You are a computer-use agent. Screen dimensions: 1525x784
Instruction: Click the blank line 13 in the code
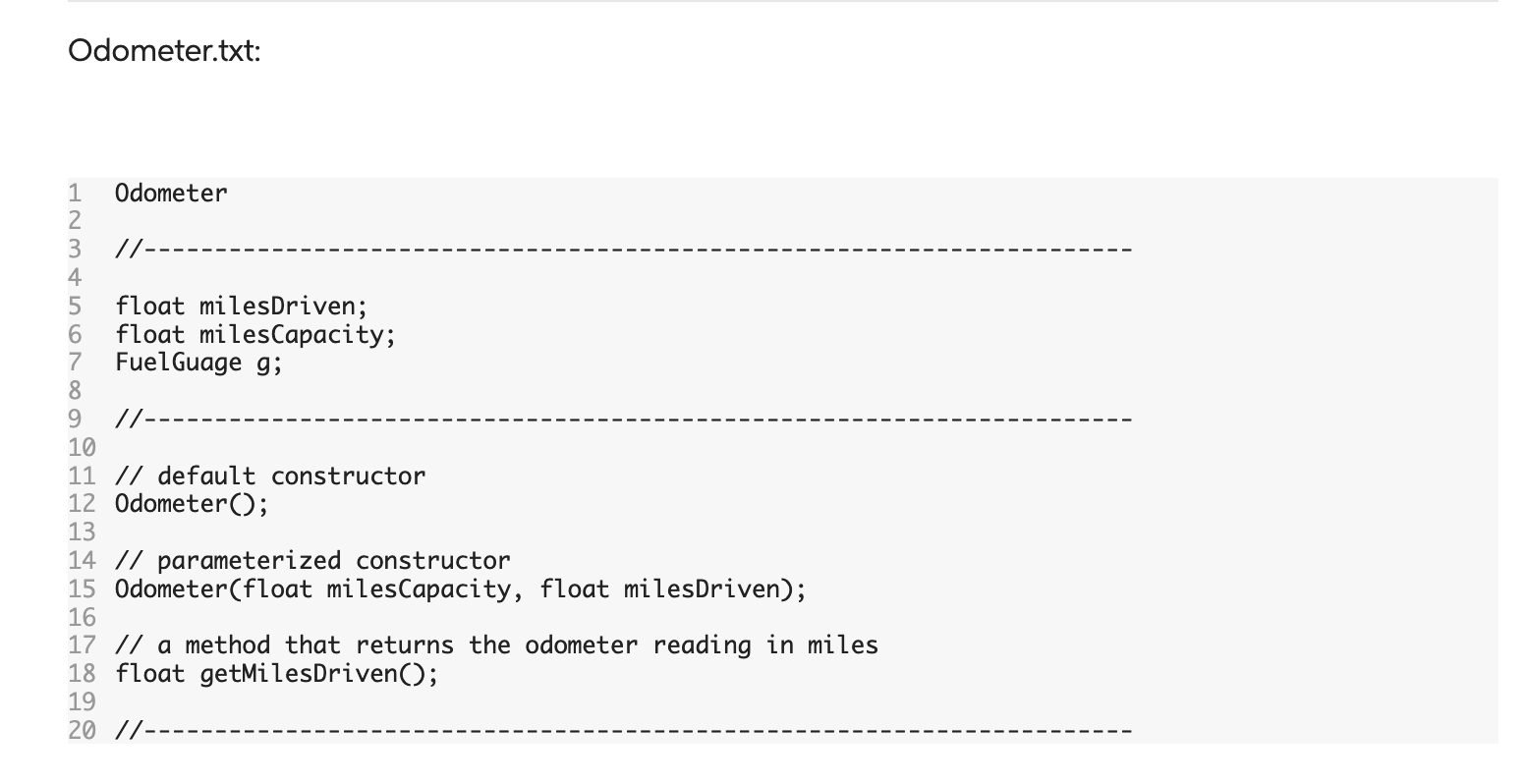coord(393,532)
